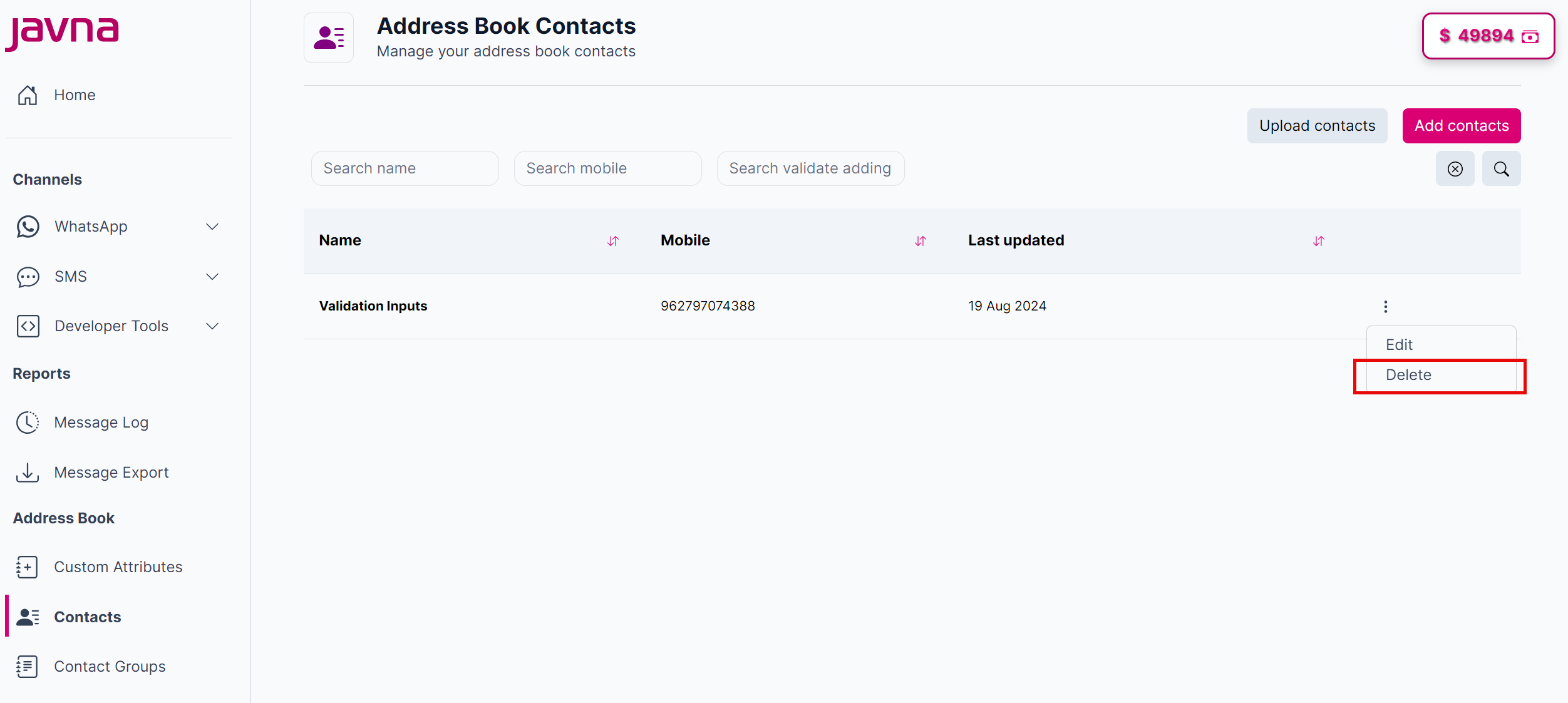
Task: Click the Javna logo
Action: click(x=62, y=33)
